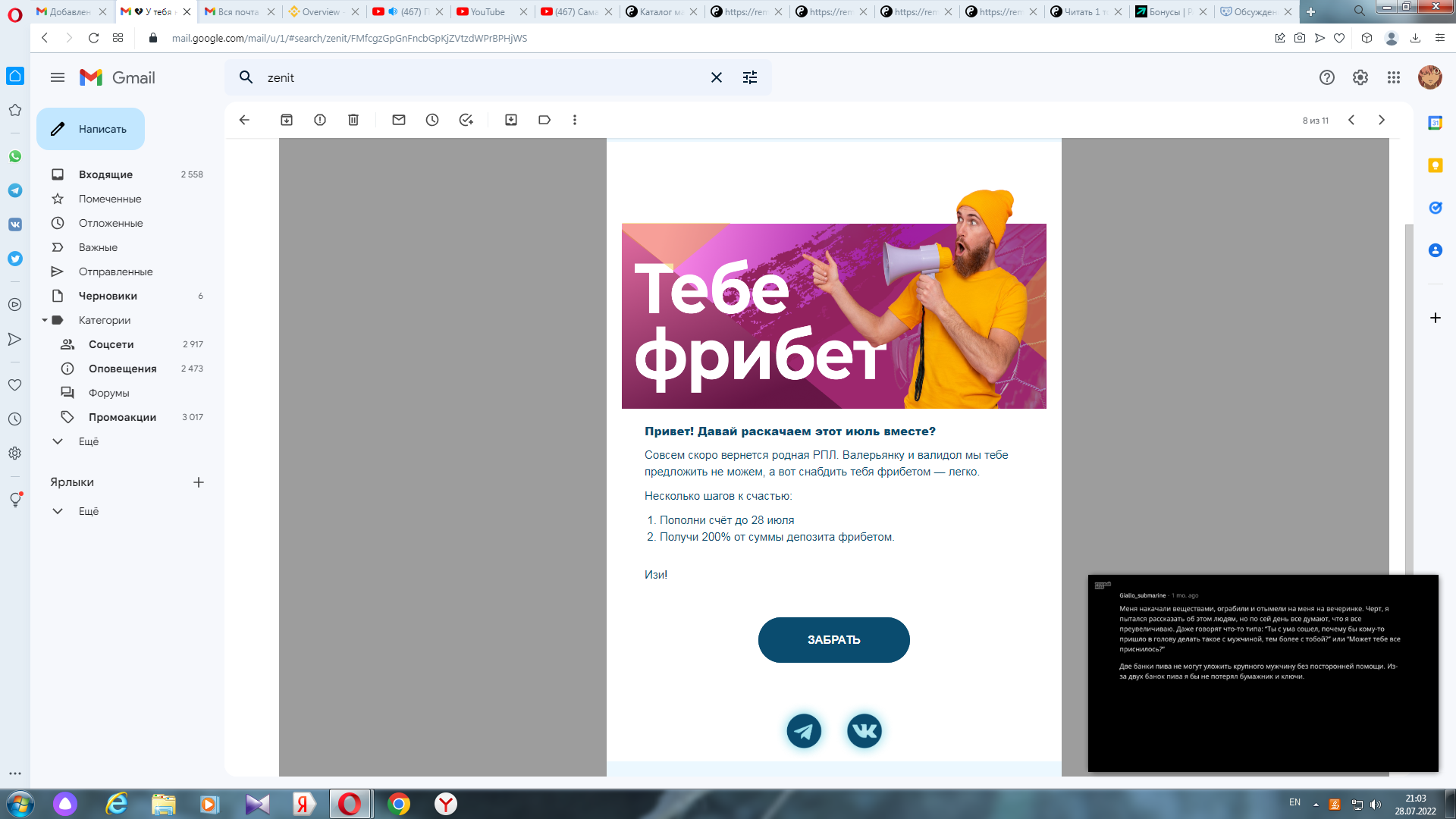
Task: Open the three-dot more actions menu
Action: [x=575, y=120]
